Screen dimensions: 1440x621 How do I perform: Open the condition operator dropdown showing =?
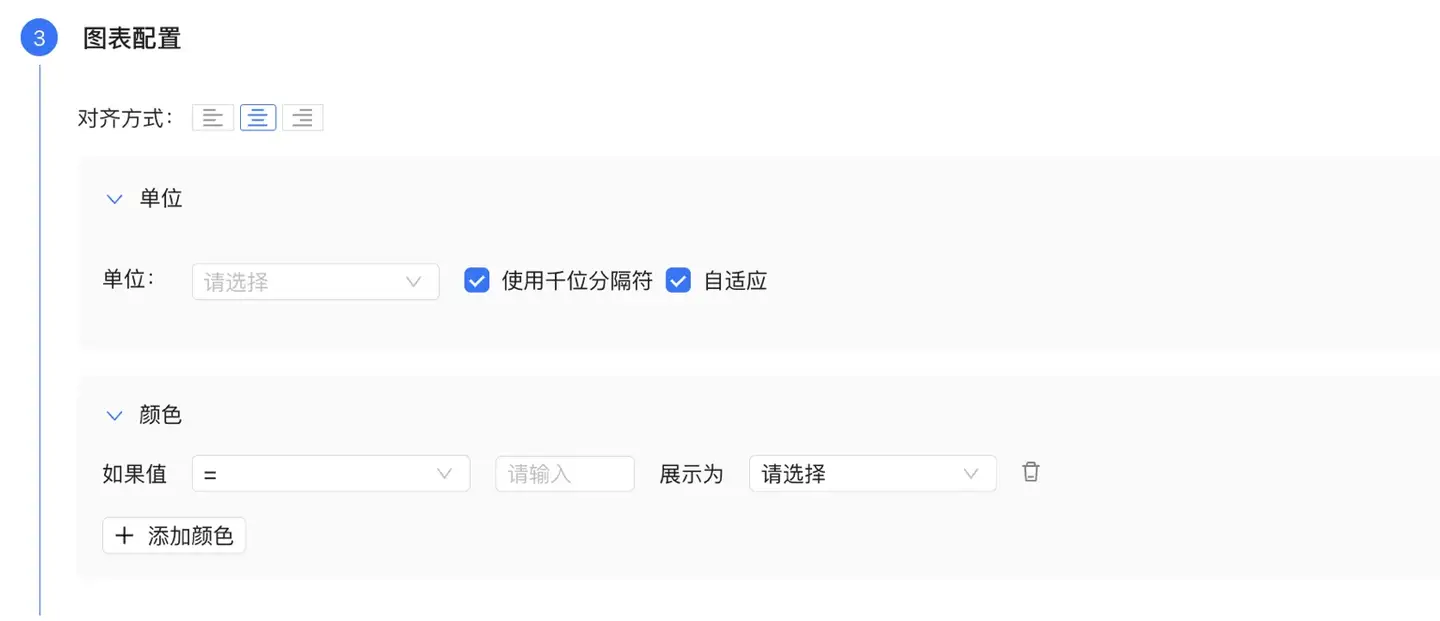[x=330, y=473]
